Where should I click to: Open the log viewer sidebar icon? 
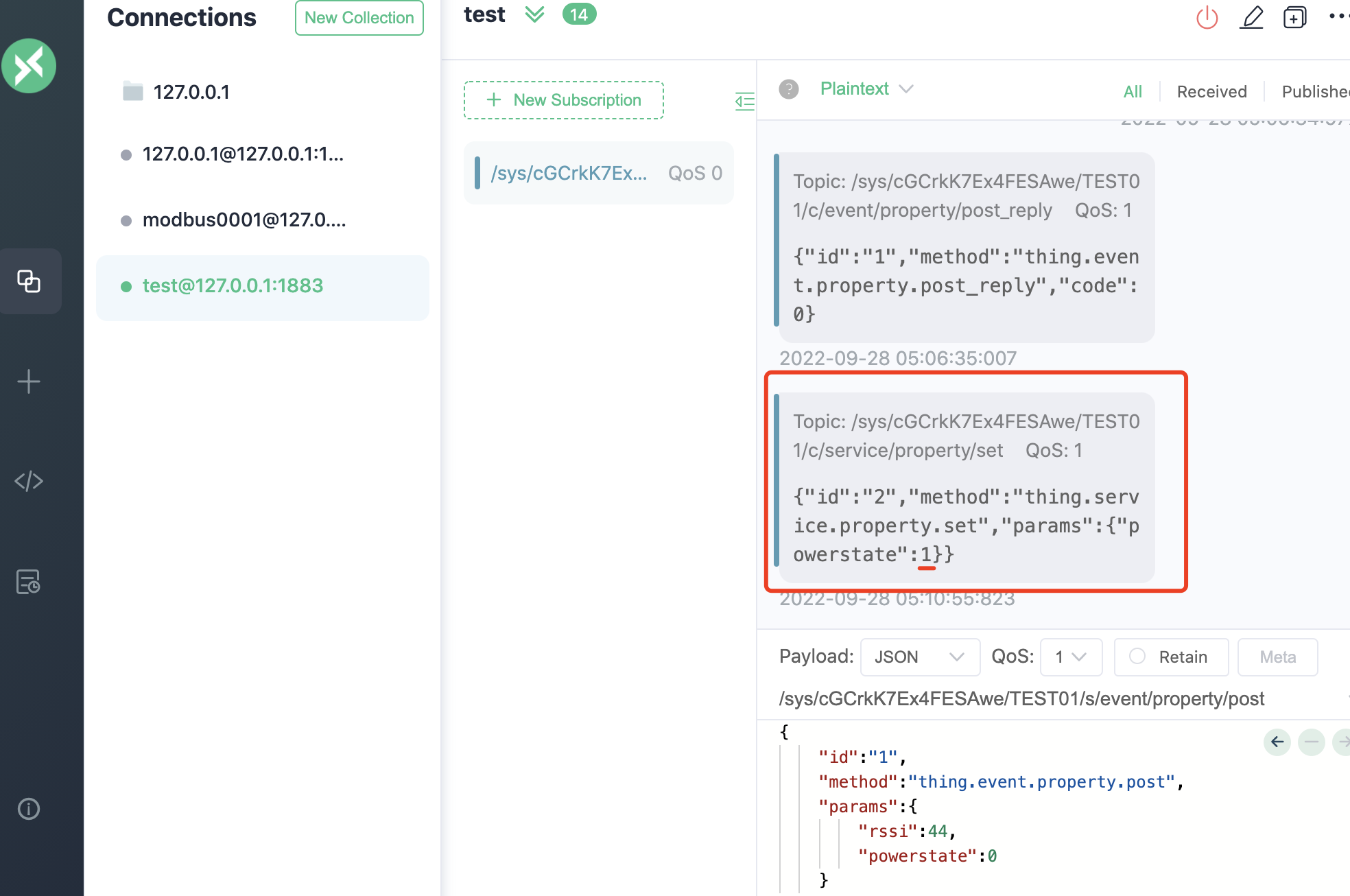pos(29,582)
